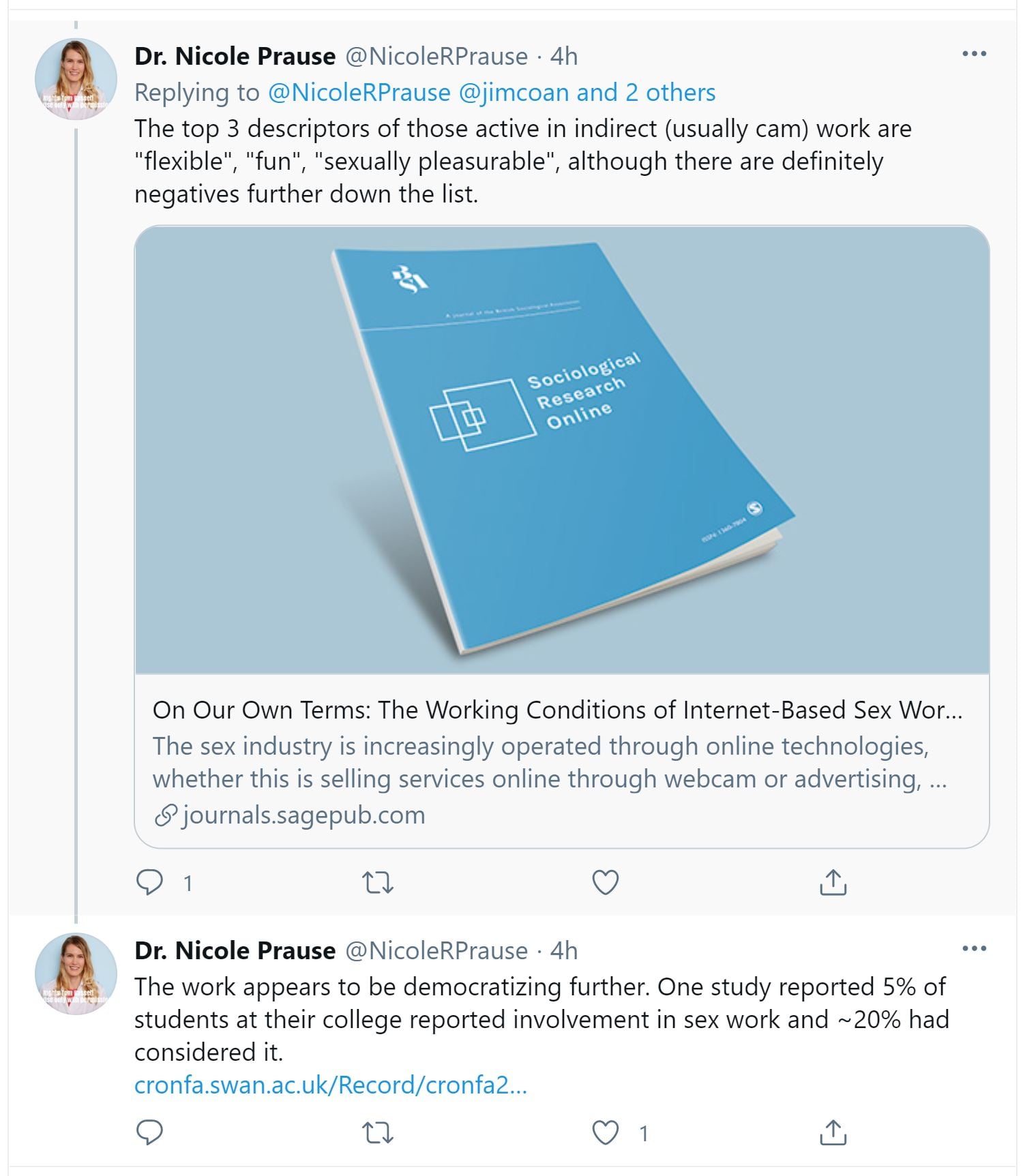Click the journals.sagepub.com link icon
Screen dimensions: 1025x1176
click(x=166, y=815)
